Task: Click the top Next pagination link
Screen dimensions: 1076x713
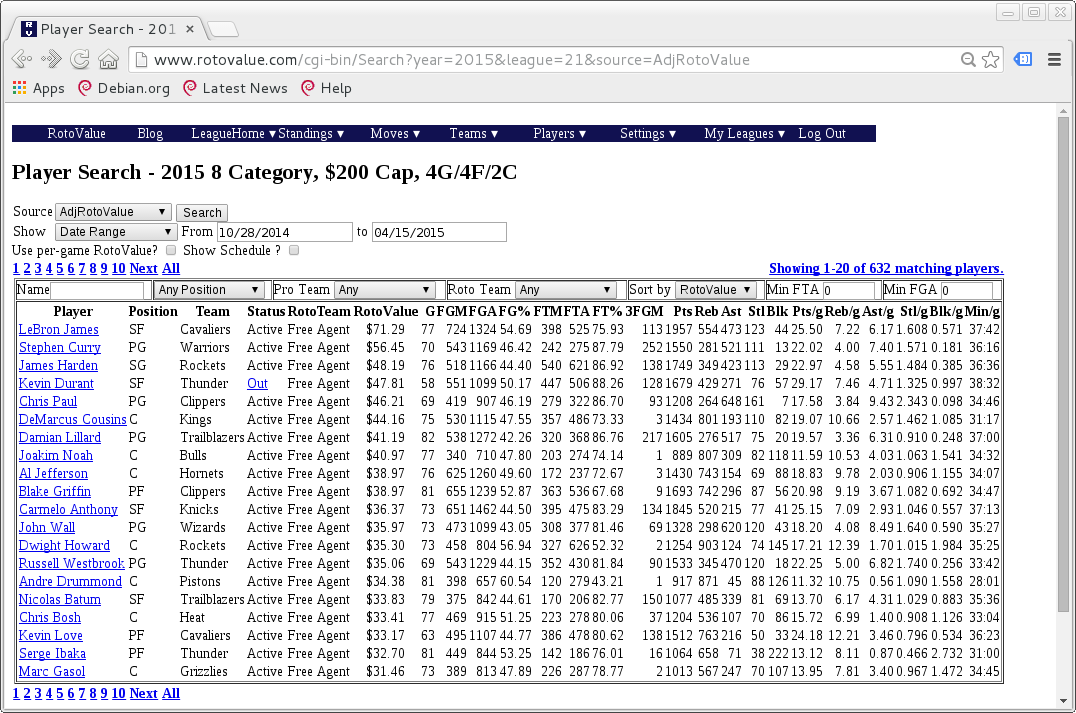Action: (x=143, y=268)
